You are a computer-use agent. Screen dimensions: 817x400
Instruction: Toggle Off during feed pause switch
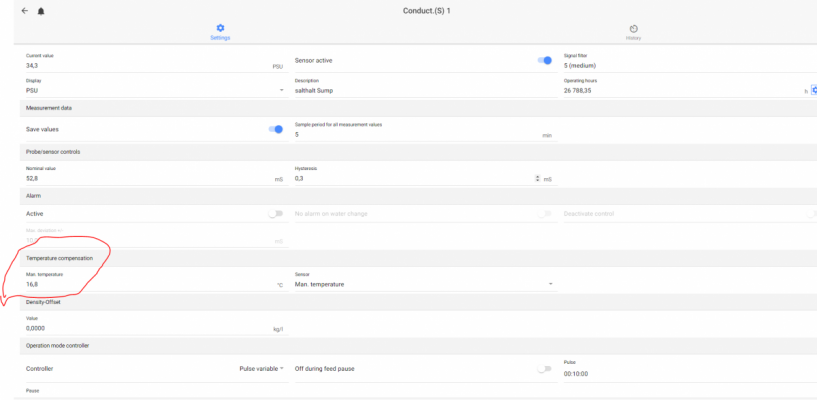(544, 369)
